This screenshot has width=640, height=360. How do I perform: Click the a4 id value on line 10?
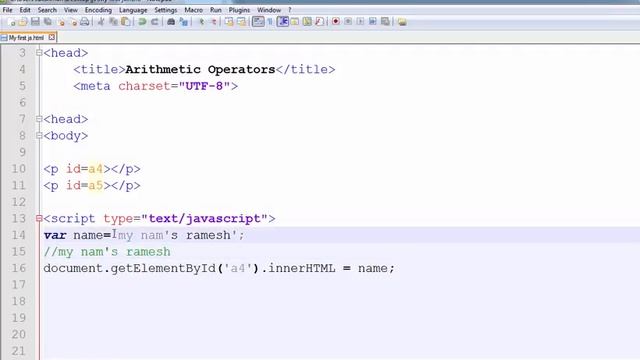(x=96, y=169)
